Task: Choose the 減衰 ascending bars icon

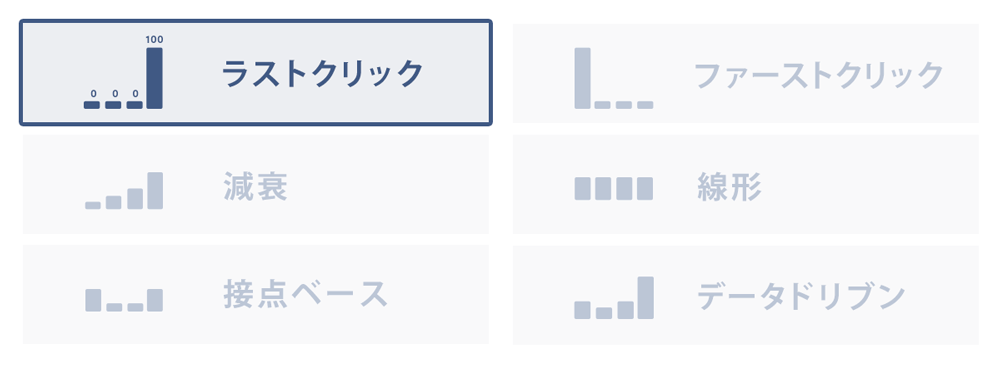Action: tap(124, 190)
